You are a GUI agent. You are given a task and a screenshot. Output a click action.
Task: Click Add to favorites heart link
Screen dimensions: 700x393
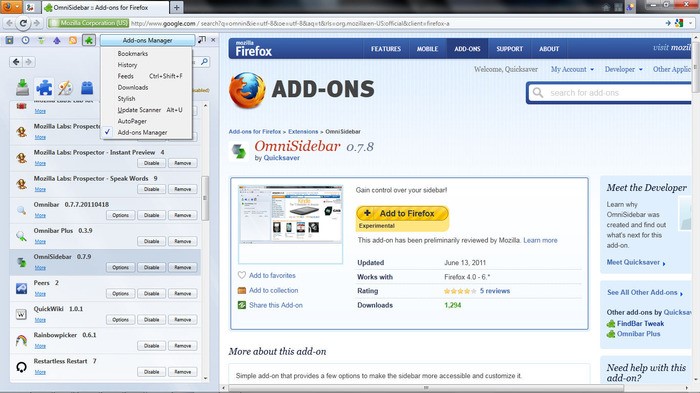point(267,276)
